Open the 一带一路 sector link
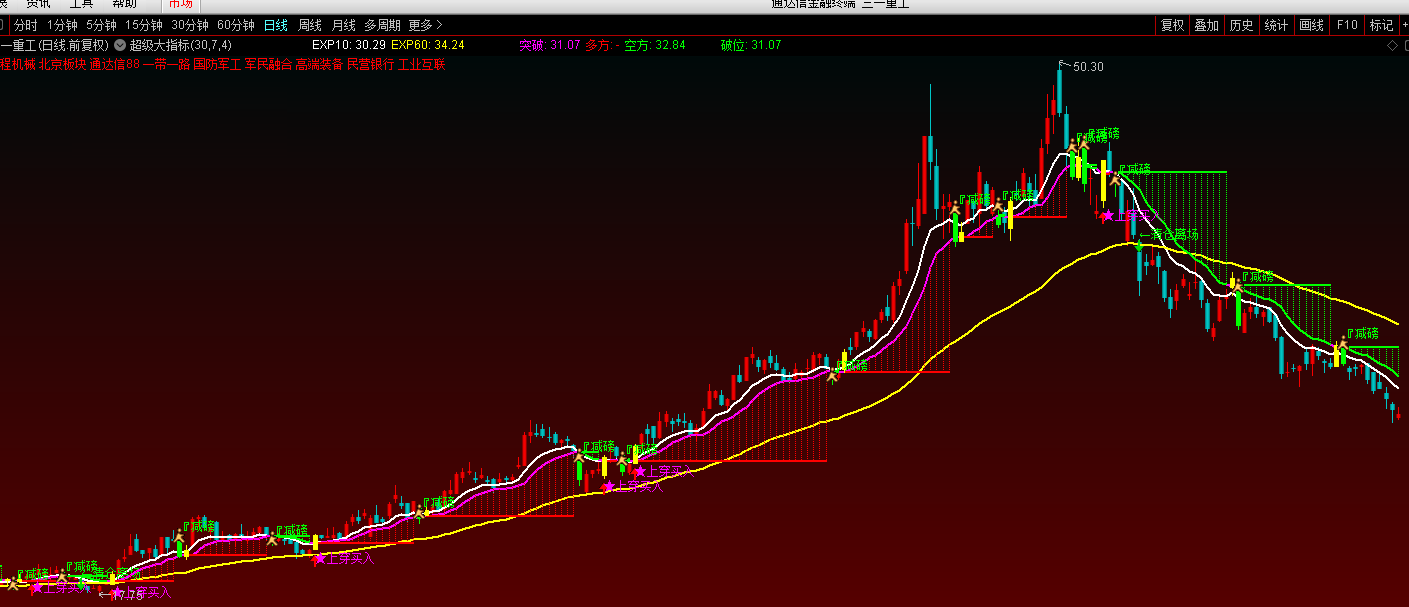This screenshot has height=607, width=1409. (166, 64)
